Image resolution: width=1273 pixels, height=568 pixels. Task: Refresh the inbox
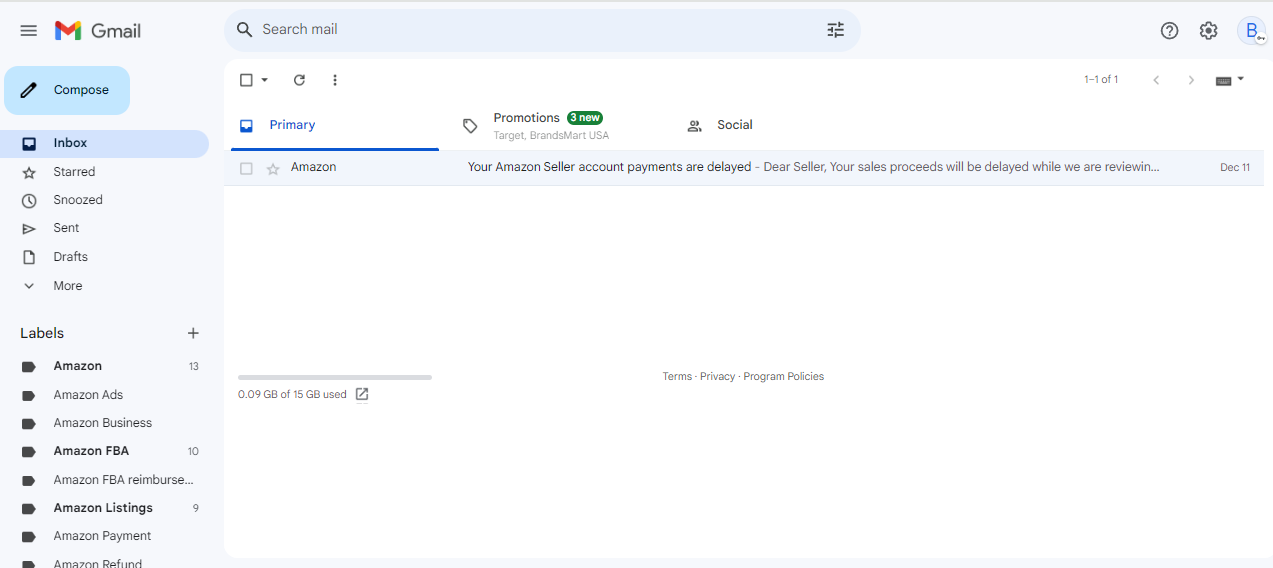299,80
